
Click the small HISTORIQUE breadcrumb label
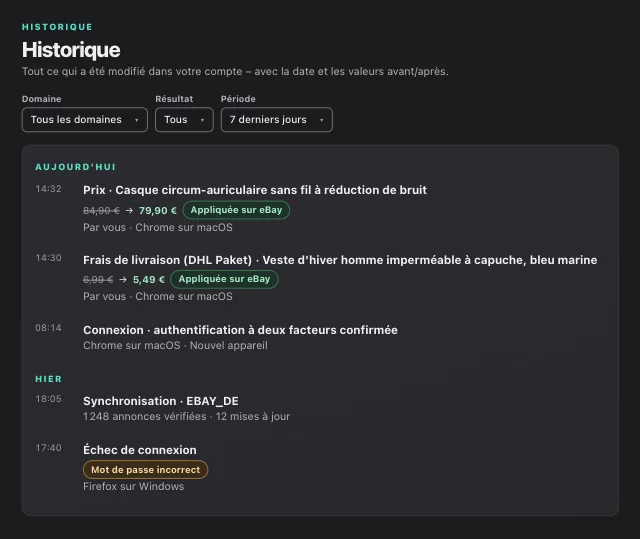pyautogui.click(x=57, y=27)
